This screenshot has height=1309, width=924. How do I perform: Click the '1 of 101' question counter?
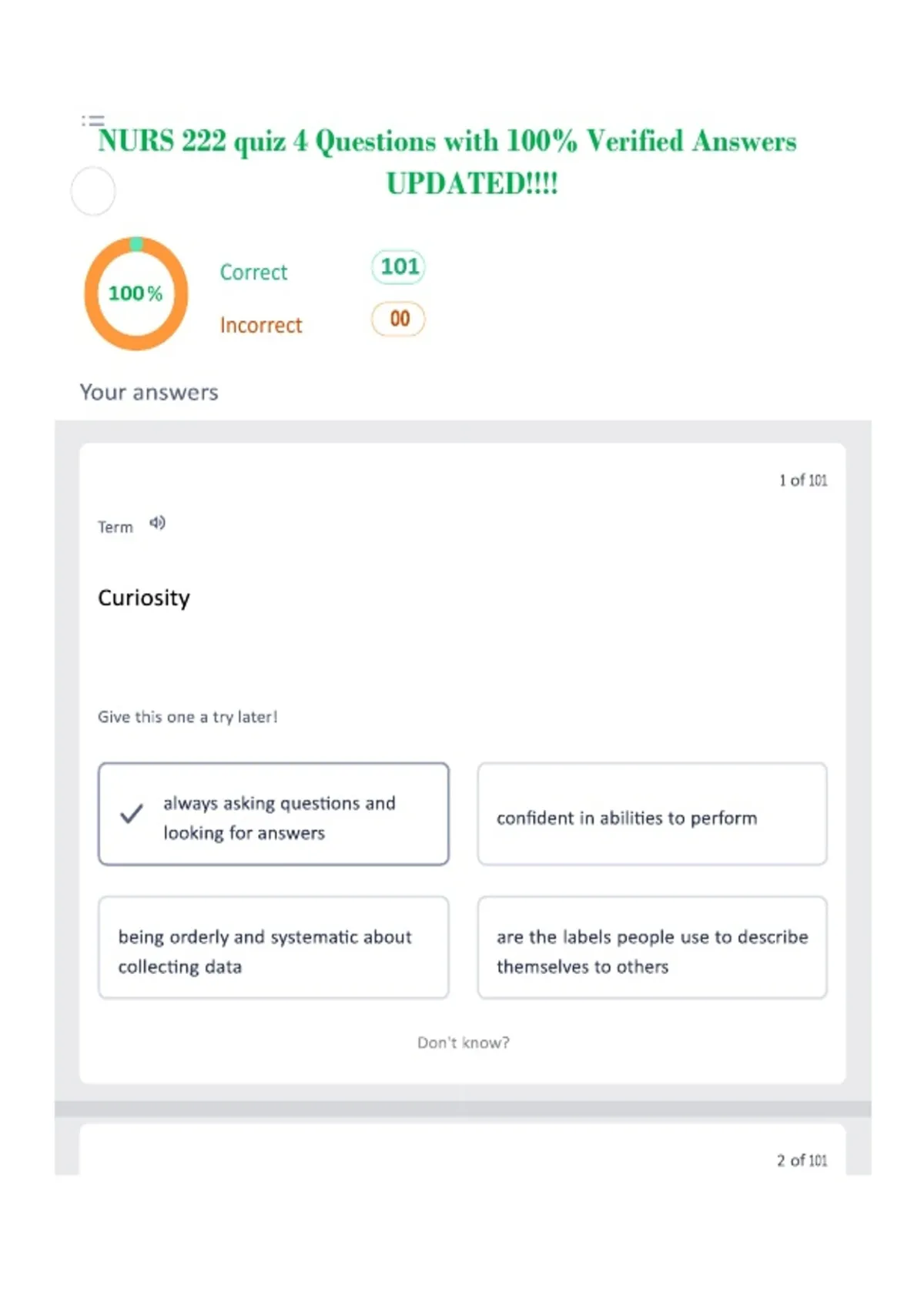(803, 480)
